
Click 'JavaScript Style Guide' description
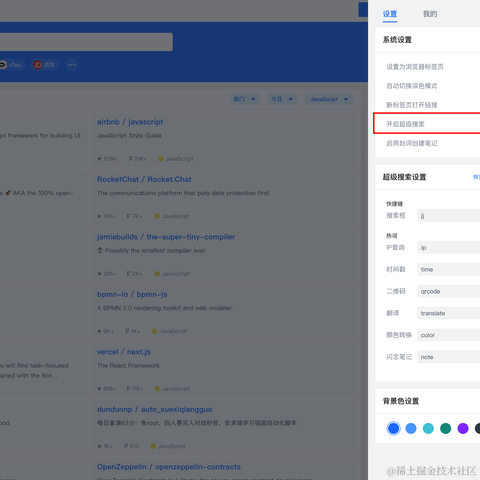[x=129, y=136]
